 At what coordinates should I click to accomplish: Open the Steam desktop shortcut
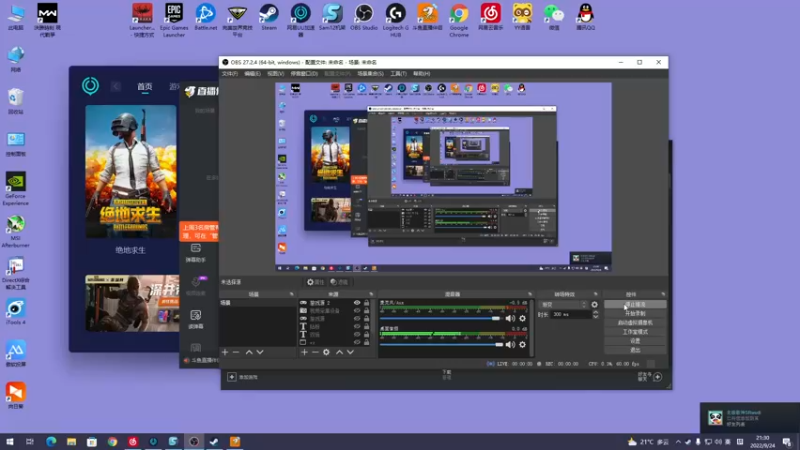(269, 17)
